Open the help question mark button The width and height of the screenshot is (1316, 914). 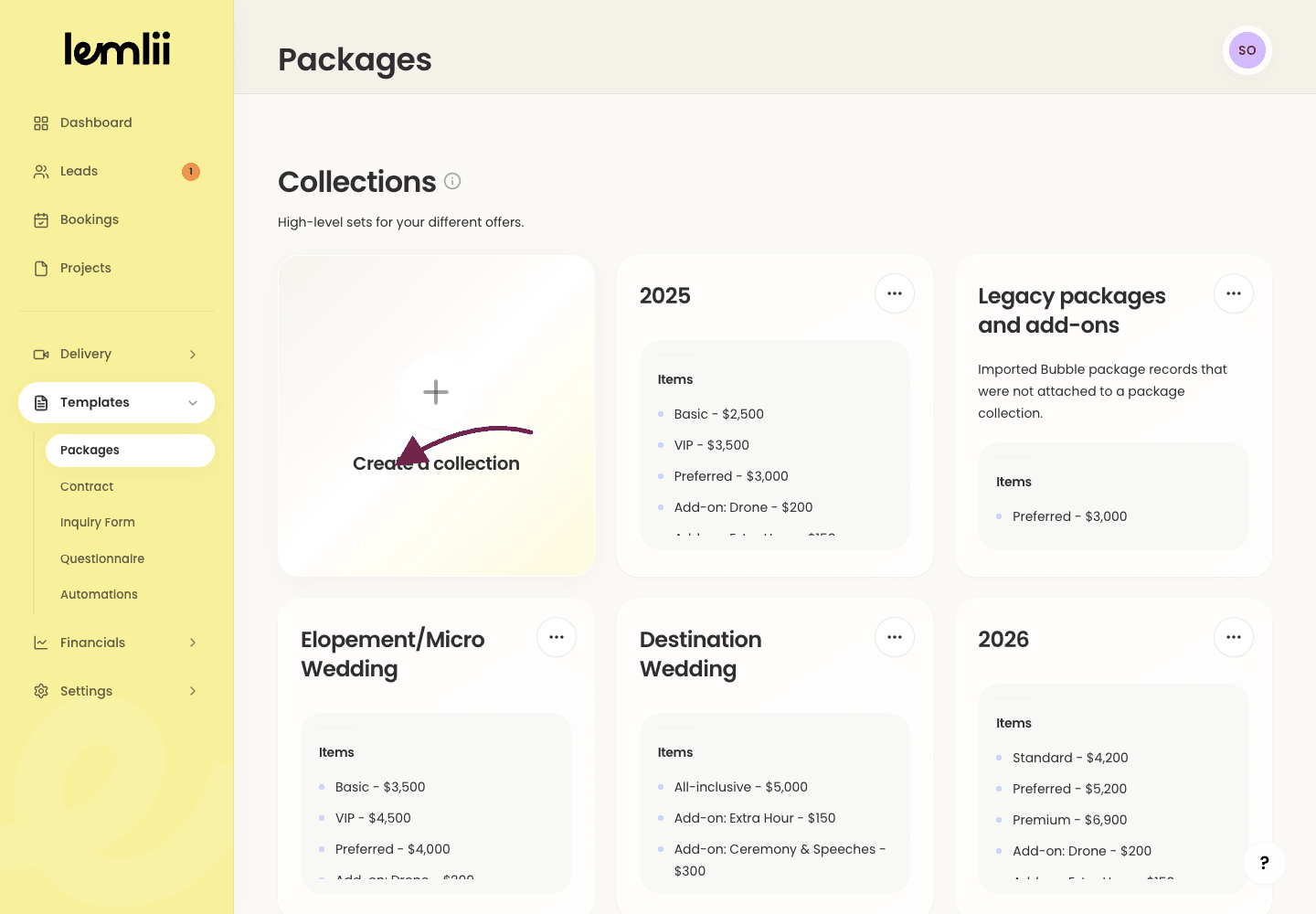click(x=1265, y=863)
